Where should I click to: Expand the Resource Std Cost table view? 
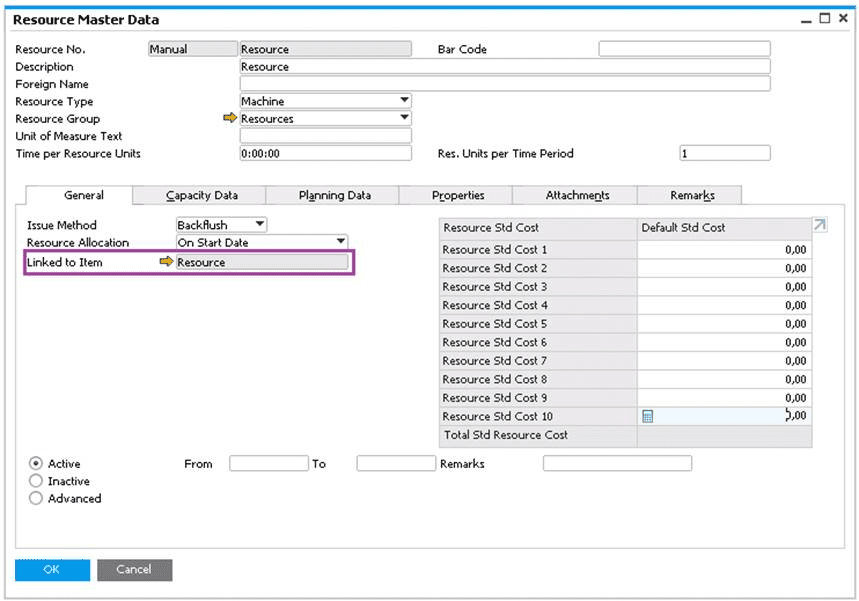pos(819,226)
